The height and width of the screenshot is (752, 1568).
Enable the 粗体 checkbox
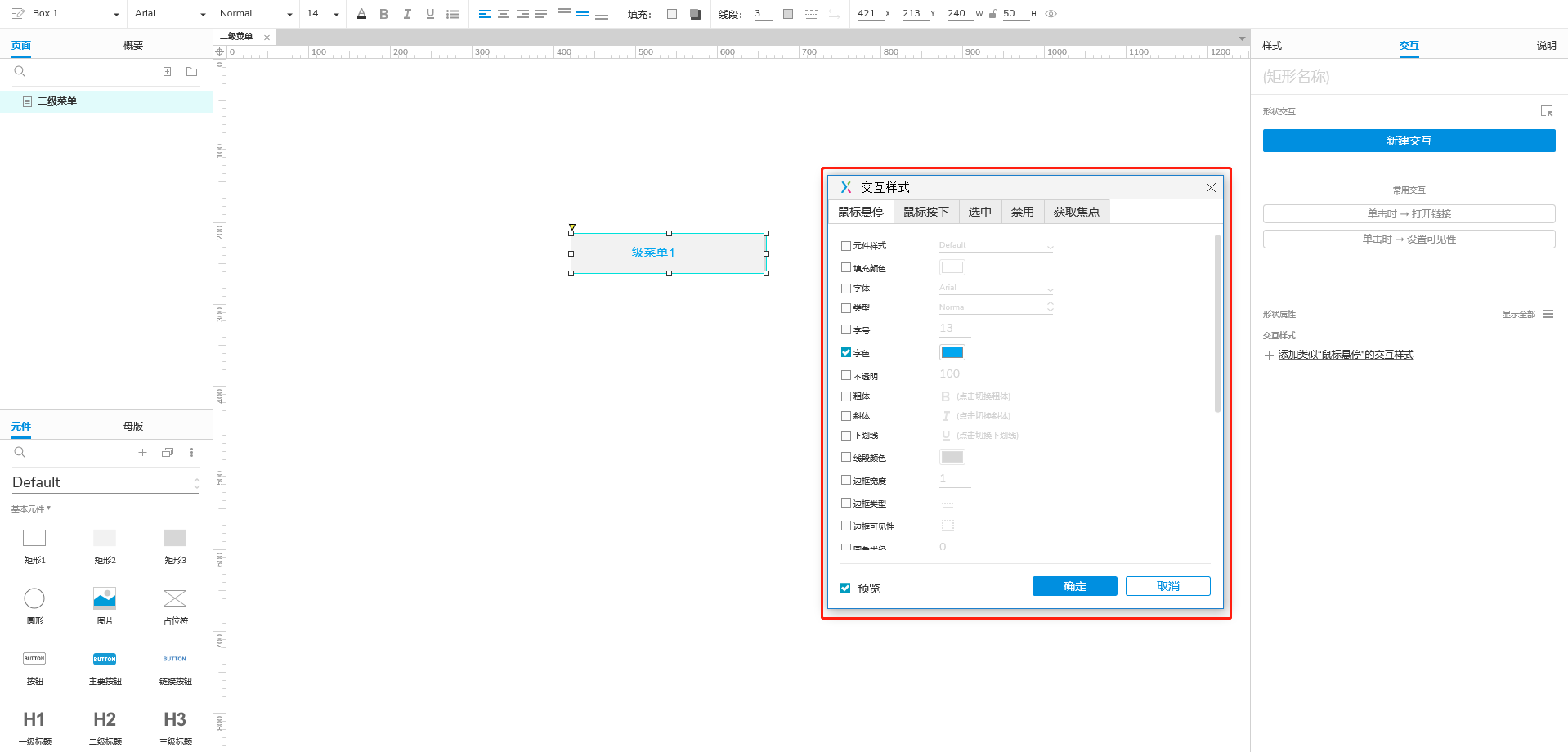click(x=846, y=396)
